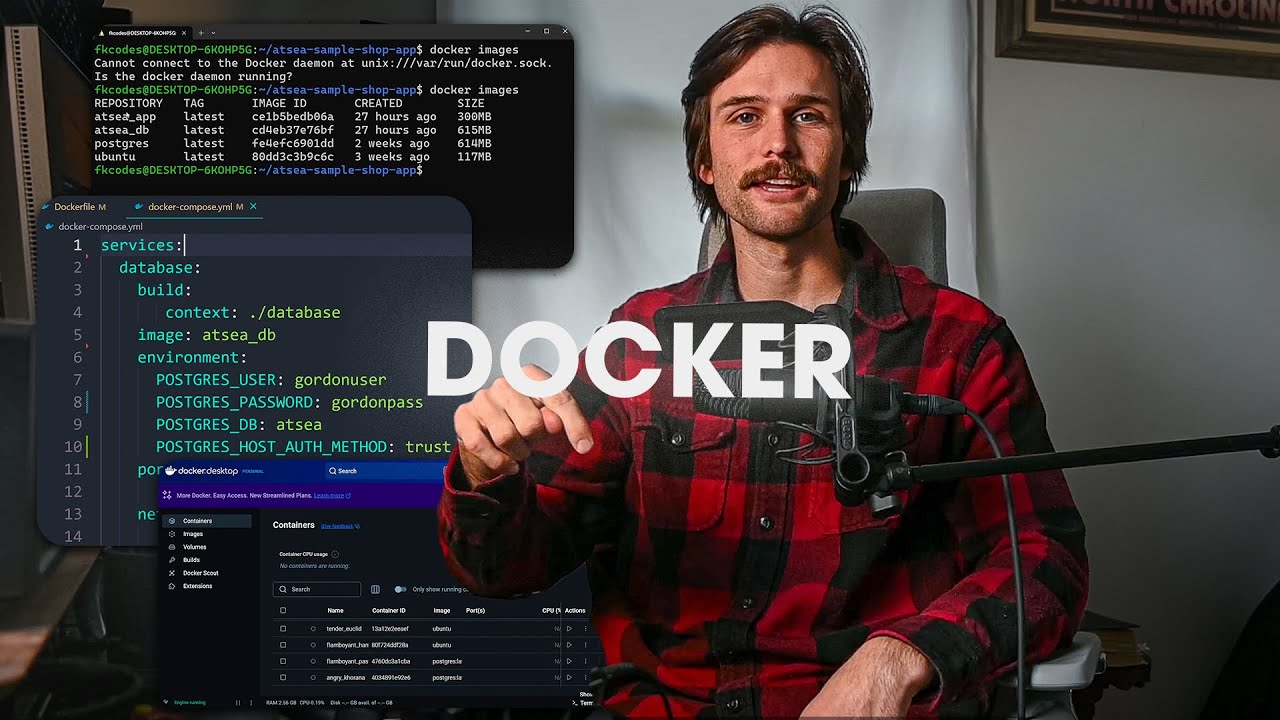Screen dimensions: 1280x720
Task: Sort containers by Name column header
Action: tap(335, 610)
